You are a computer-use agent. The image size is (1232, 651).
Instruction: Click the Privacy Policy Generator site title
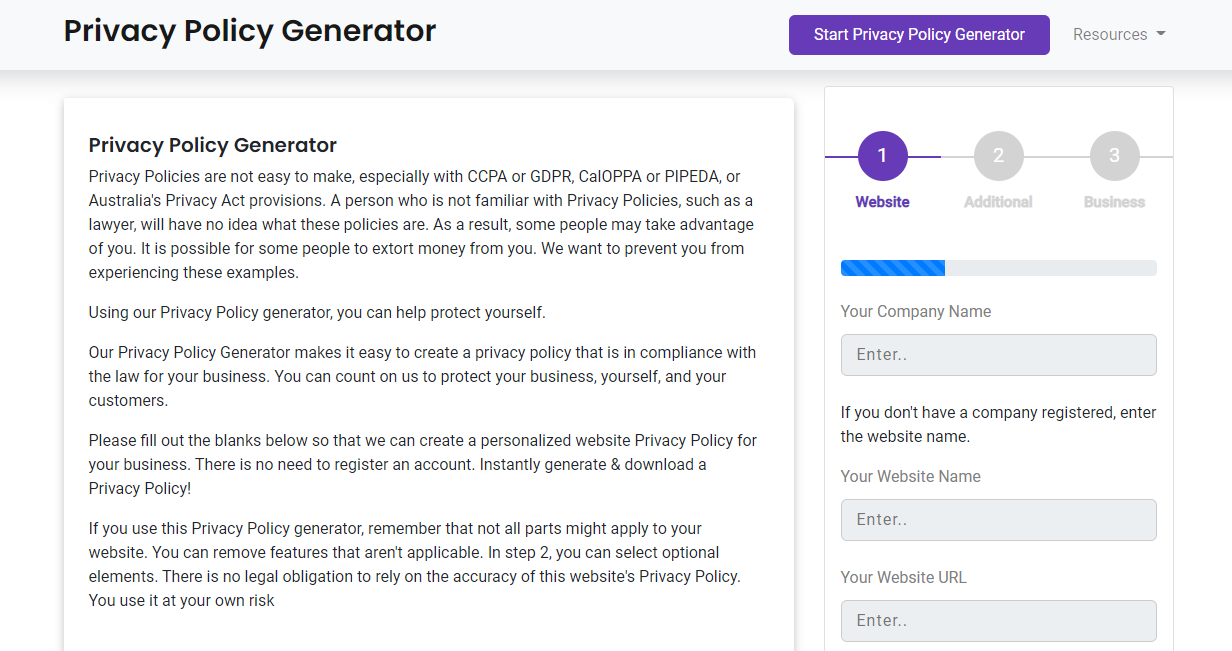250,31
